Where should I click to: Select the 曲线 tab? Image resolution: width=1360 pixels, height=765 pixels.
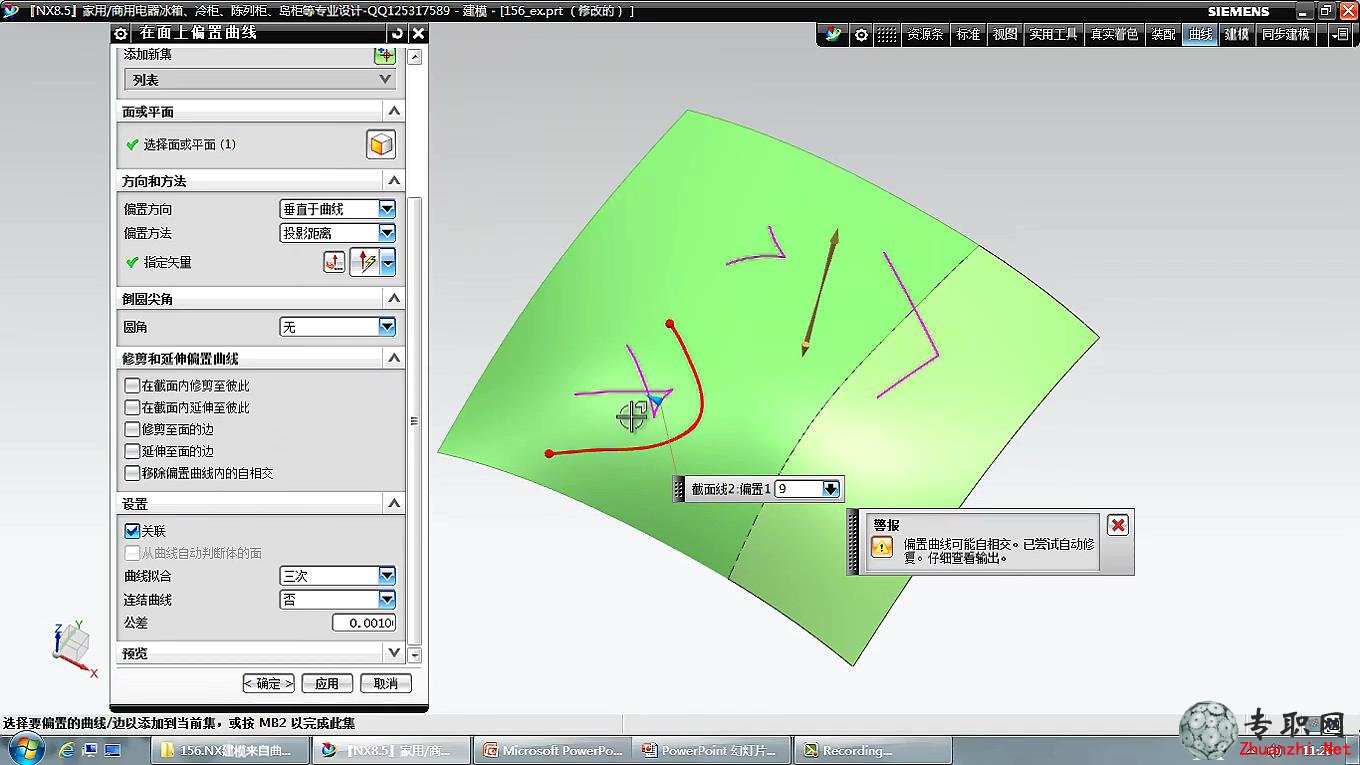click(1200, 35)
